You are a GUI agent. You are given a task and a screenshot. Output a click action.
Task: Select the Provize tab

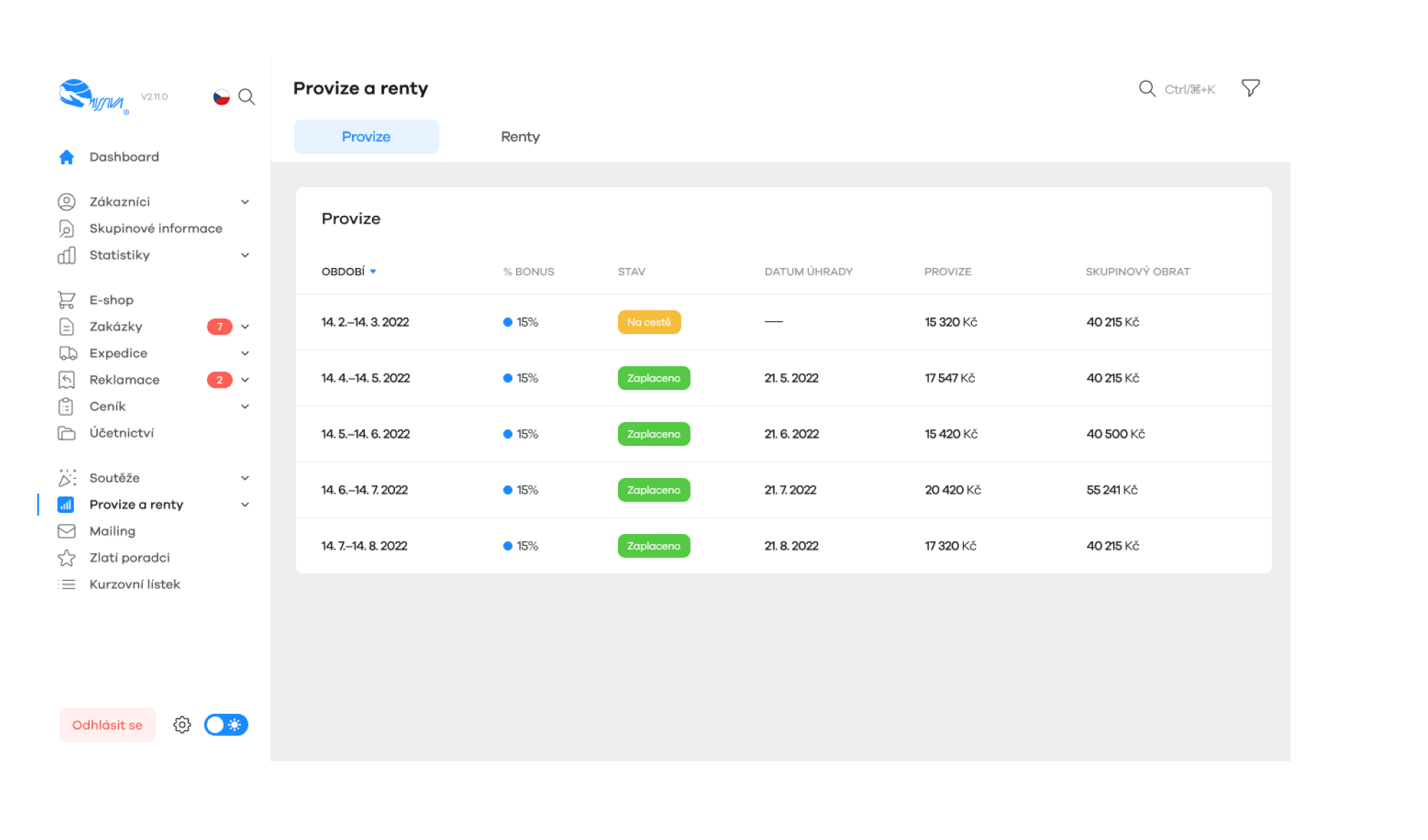pyautogui.click(x=366, y=137)
